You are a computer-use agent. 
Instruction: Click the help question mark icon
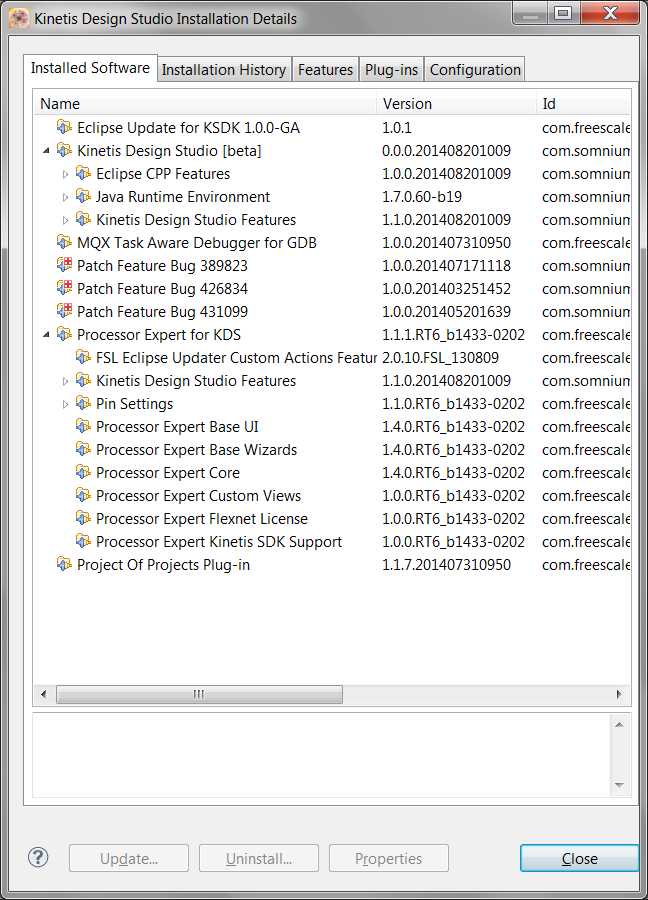[38, 858]
